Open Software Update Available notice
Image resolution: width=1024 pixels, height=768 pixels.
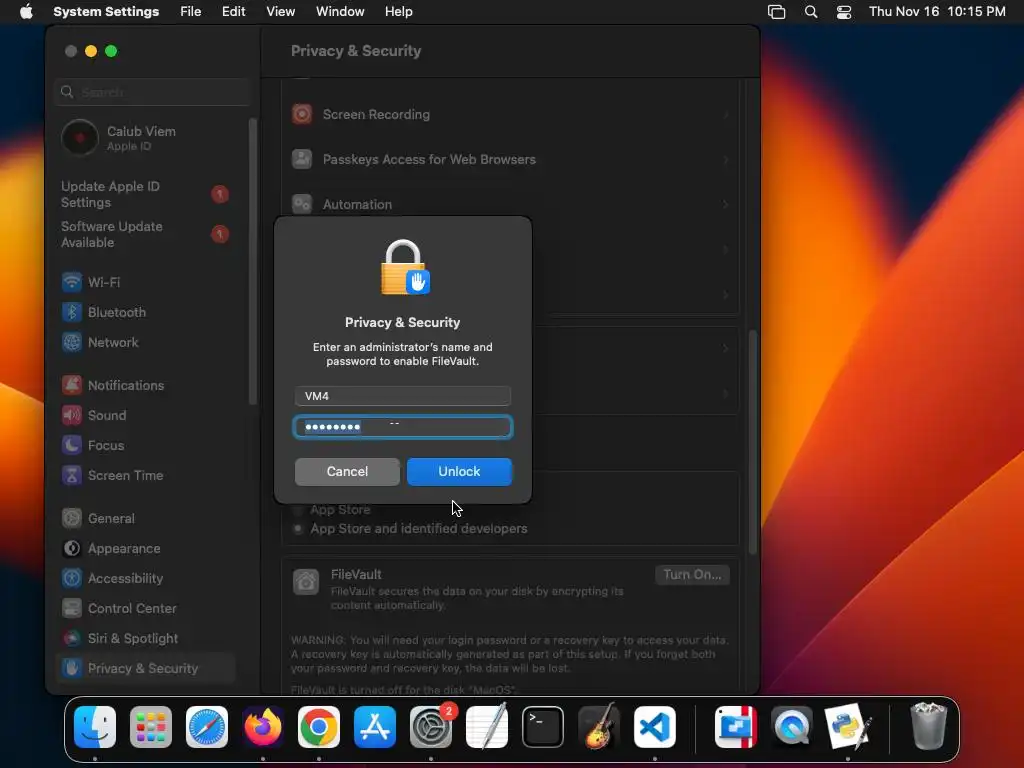click(x=145, y=234)
